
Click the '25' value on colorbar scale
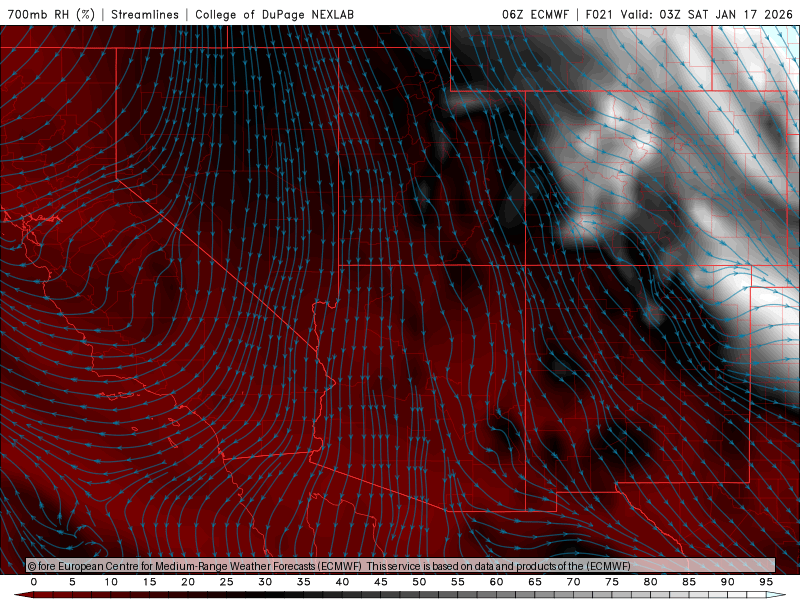point(227,582)
